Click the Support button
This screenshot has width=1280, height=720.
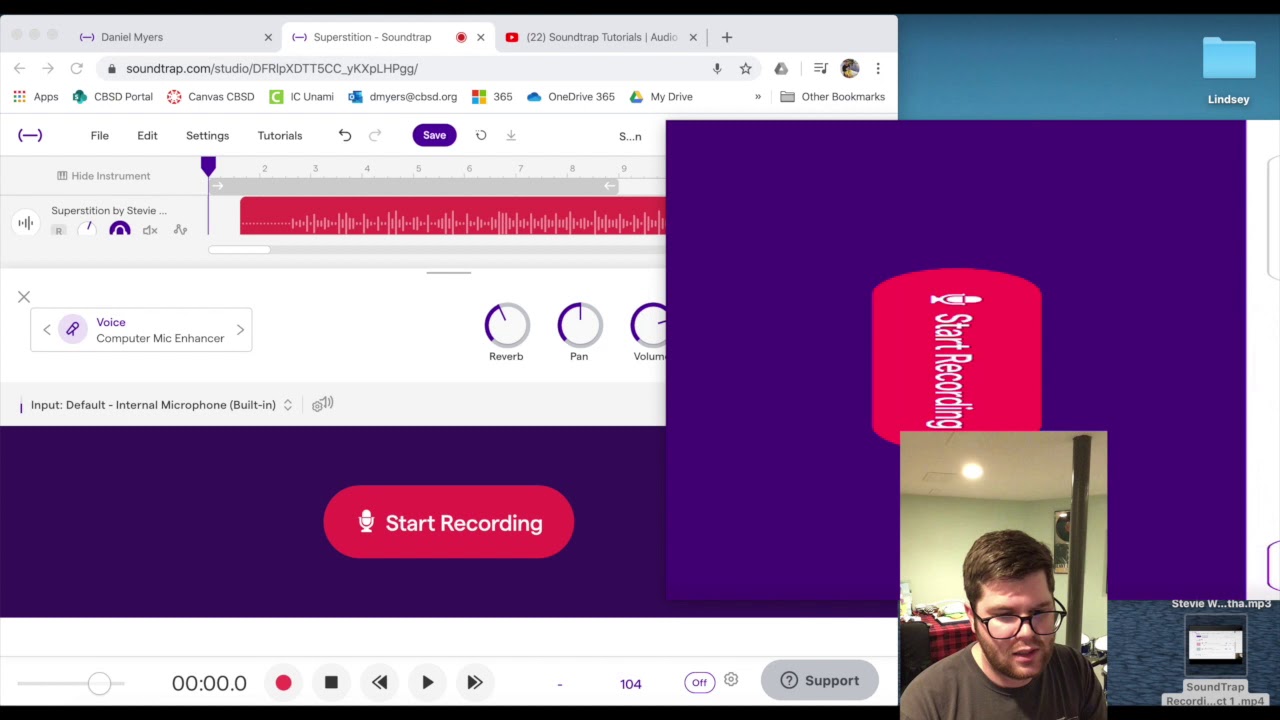tap(820, 681)
